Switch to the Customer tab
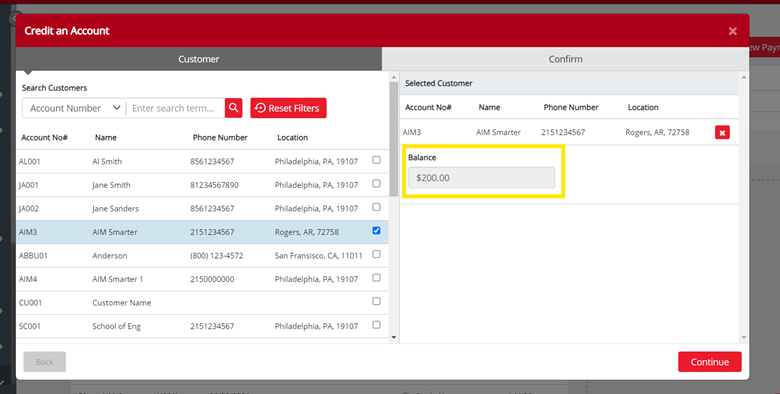The width and height of the screenshot is (780, 394). click(198, 59)
